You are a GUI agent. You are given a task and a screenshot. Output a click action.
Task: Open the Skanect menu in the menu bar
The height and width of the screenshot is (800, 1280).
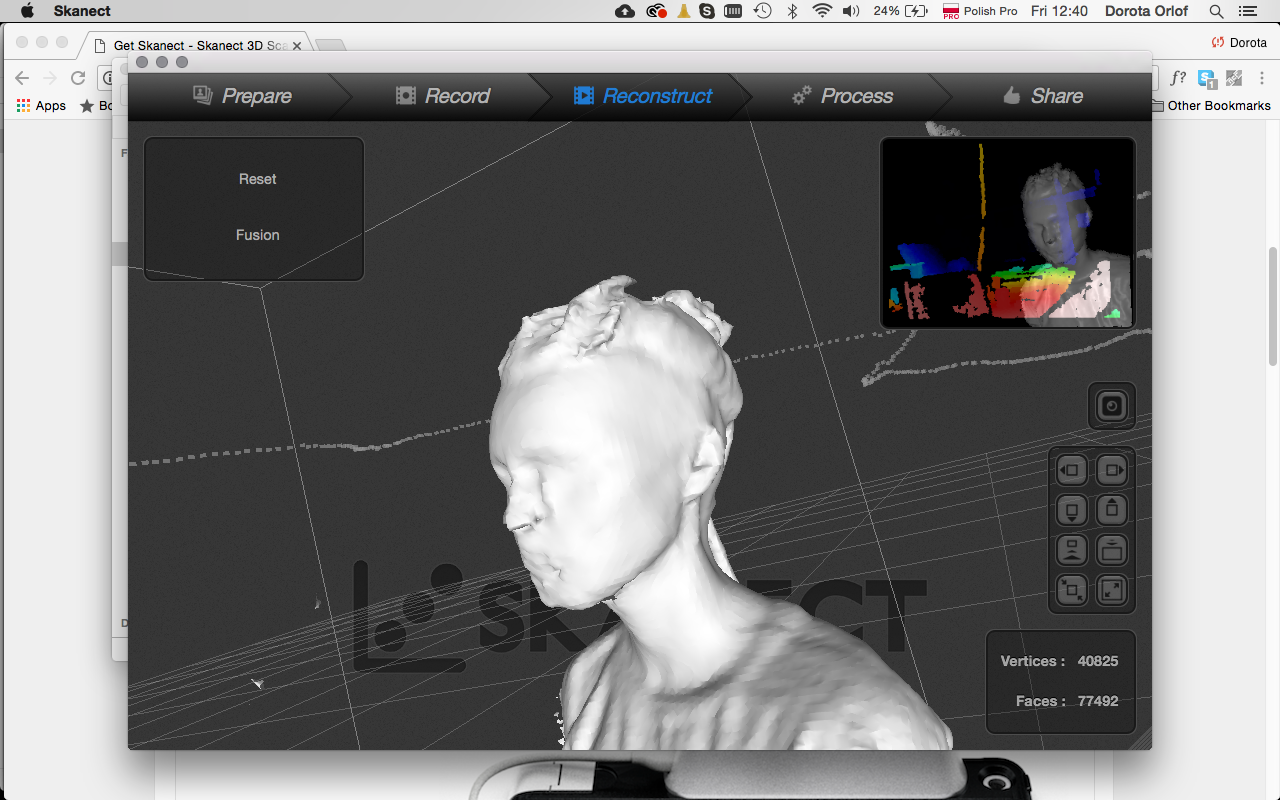click(83, 11)
